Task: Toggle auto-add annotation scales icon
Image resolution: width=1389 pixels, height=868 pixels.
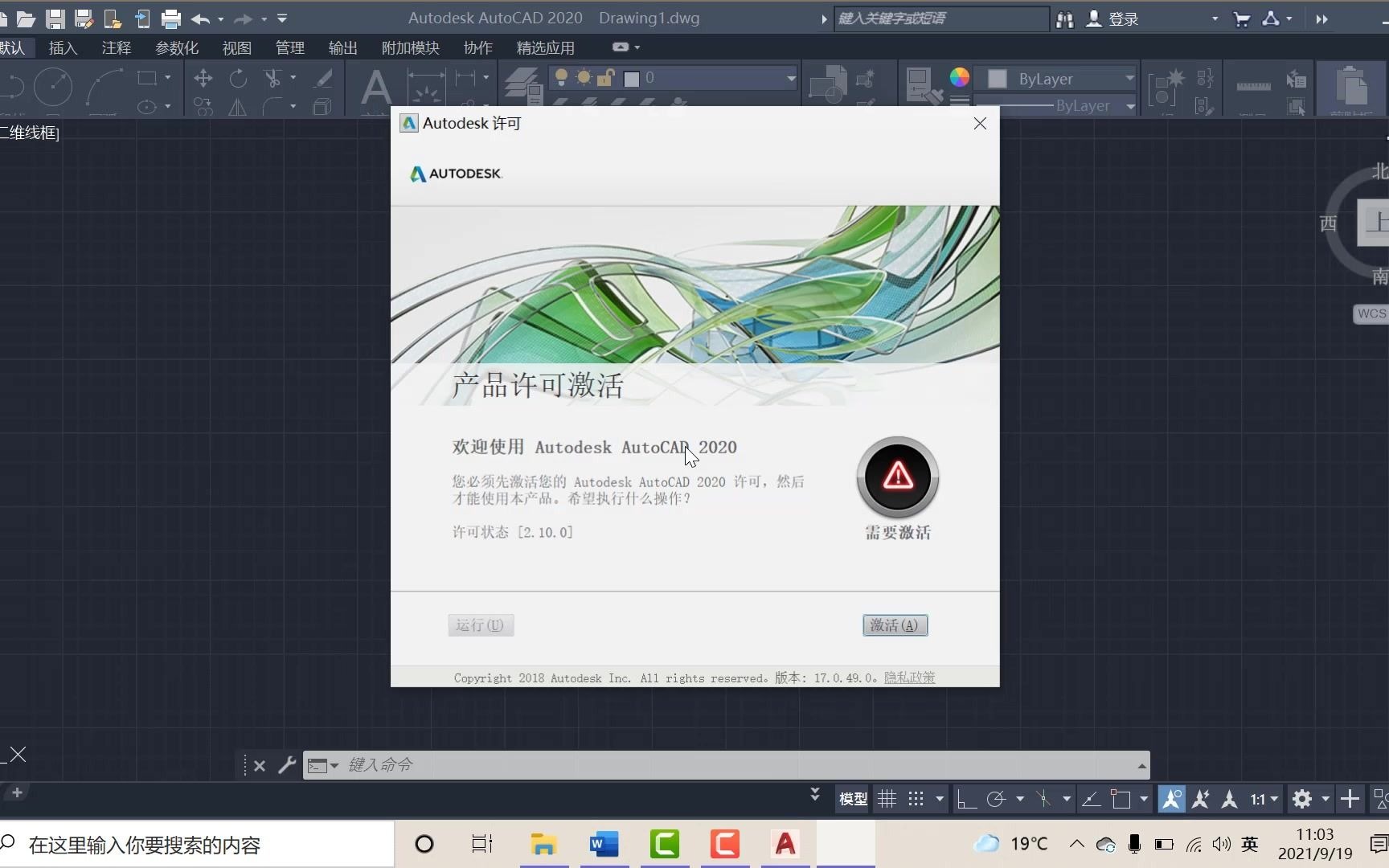Action: click(x=1201, y=799)
